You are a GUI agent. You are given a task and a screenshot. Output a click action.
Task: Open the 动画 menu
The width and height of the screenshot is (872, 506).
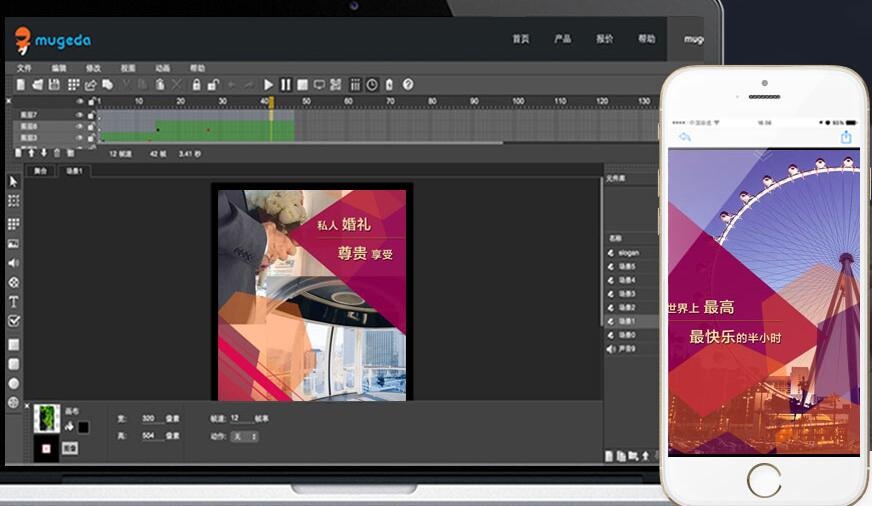162,68
